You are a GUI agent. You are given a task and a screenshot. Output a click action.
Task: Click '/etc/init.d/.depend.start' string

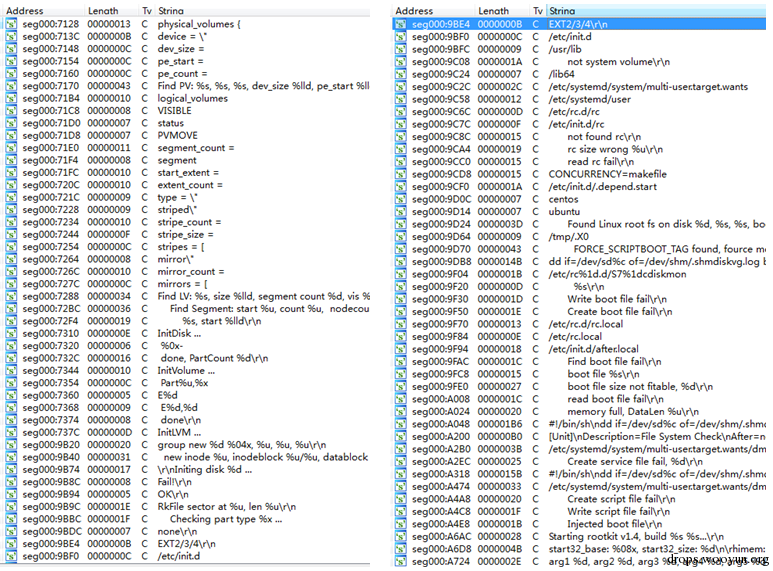click(x=602, y=186)
